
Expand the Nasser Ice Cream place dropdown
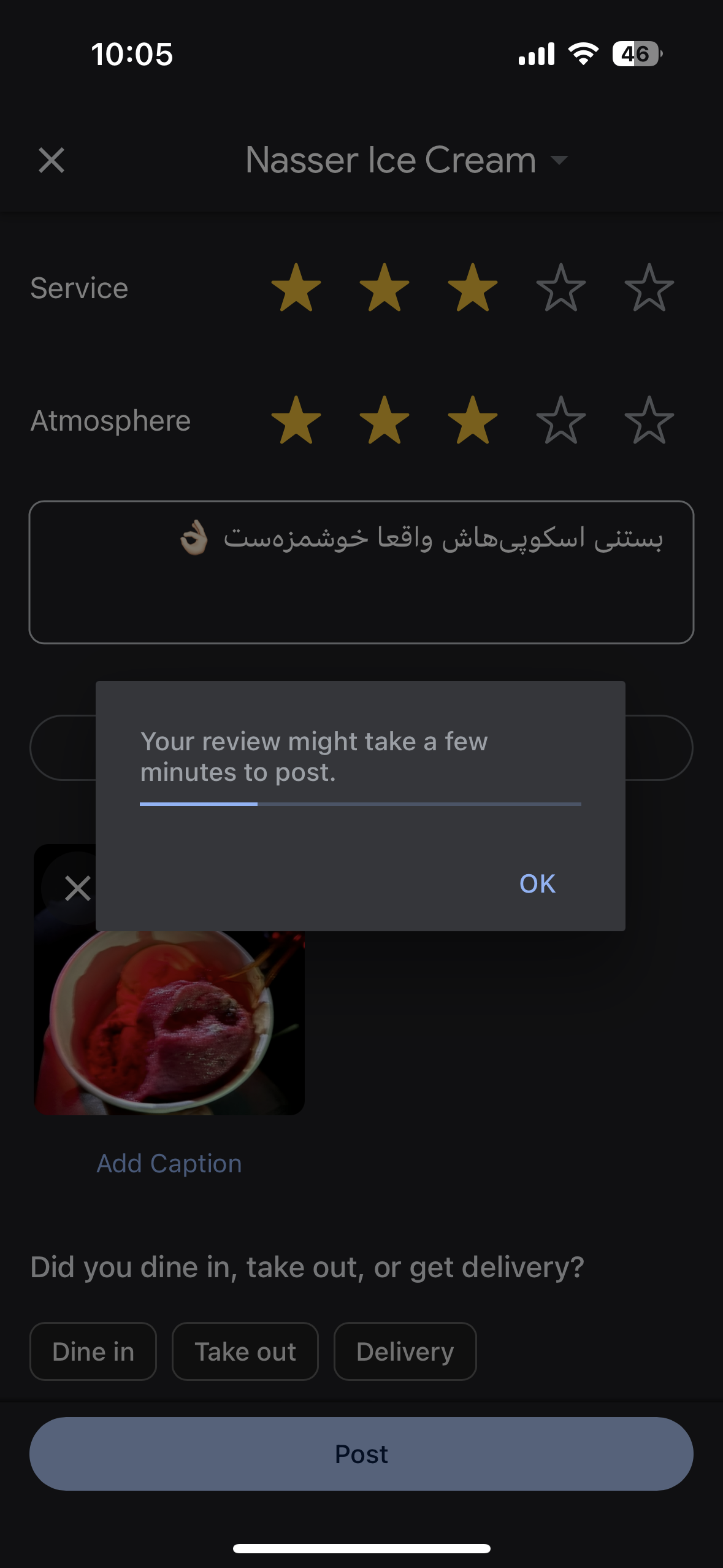click(x=559, y=161)
